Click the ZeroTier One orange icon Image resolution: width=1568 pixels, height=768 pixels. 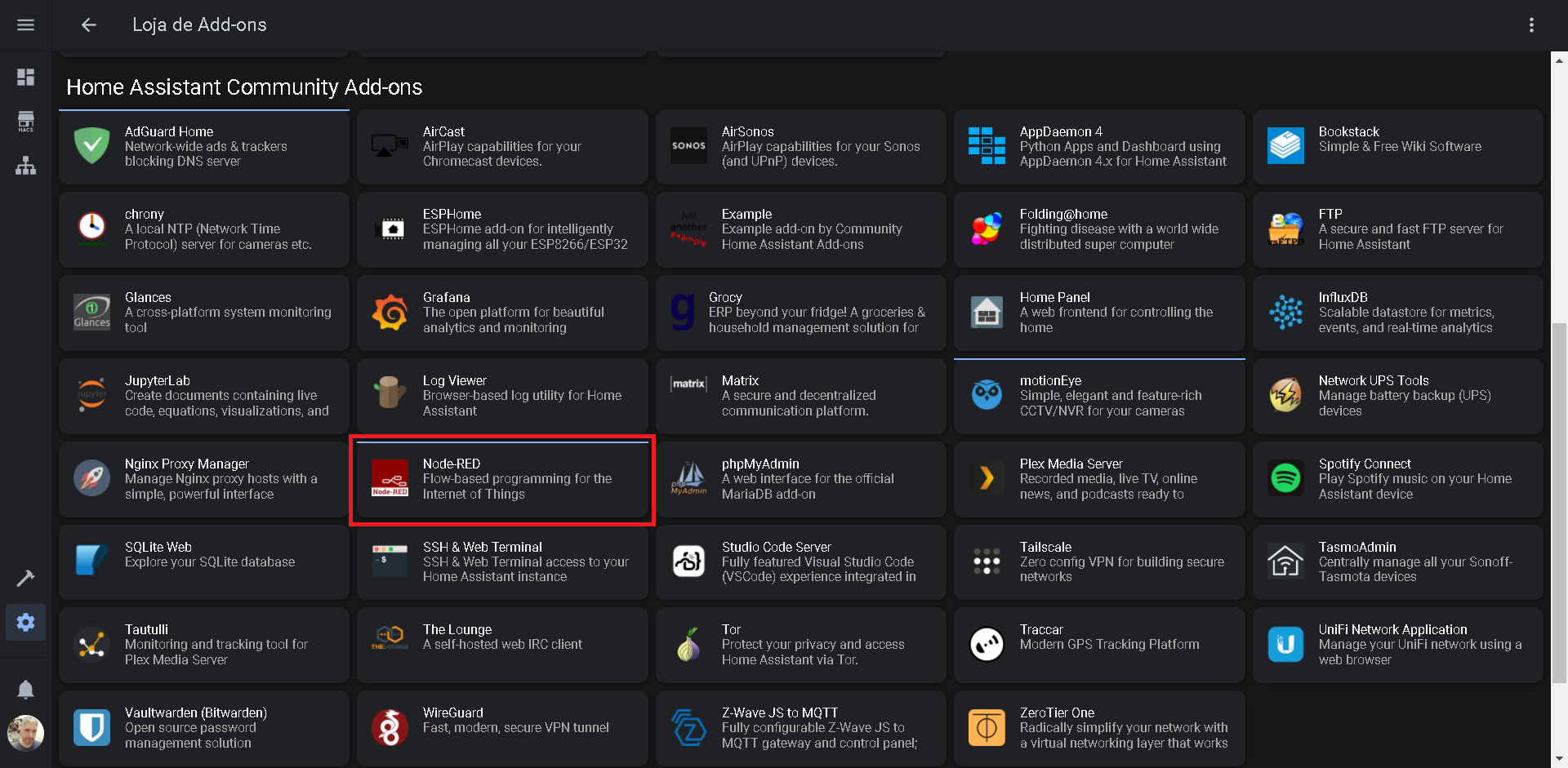pos(987,727)
